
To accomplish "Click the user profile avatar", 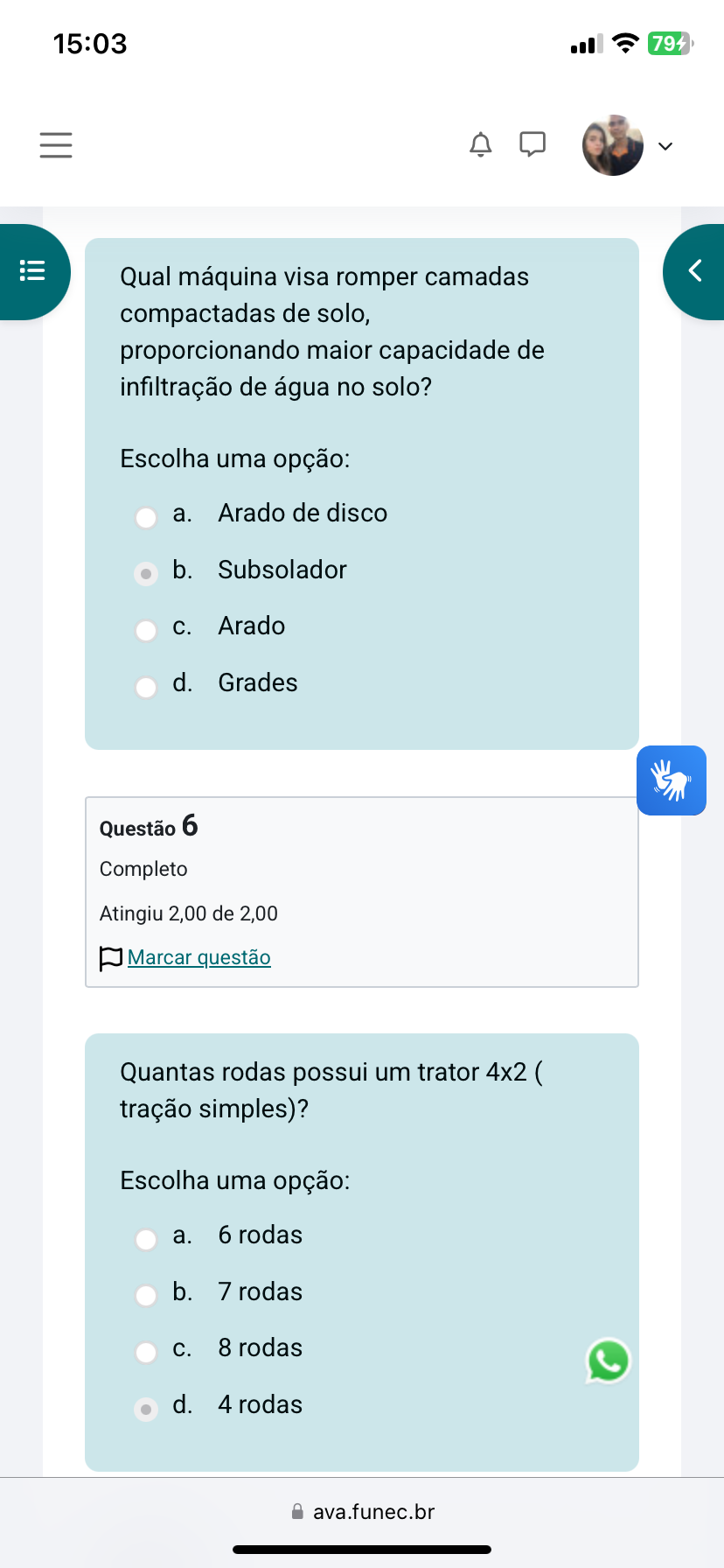I will 613,145.
